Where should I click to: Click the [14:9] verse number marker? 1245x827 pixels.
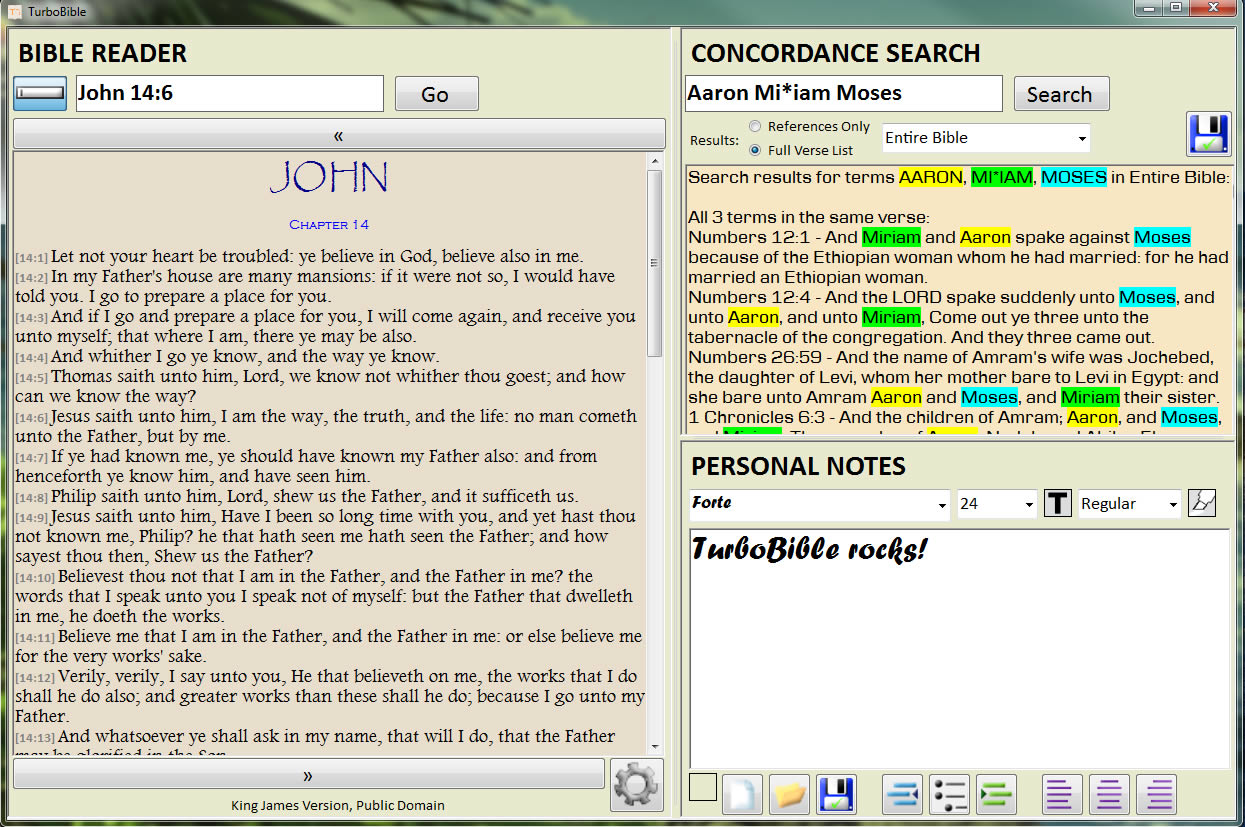pyautogui.click(x=32, y=518)
